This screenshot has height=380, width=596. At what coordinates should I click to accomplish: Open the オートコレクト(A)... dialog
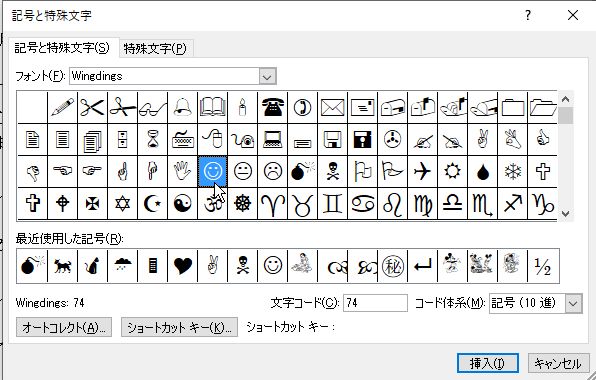click(x=64, y=327)
